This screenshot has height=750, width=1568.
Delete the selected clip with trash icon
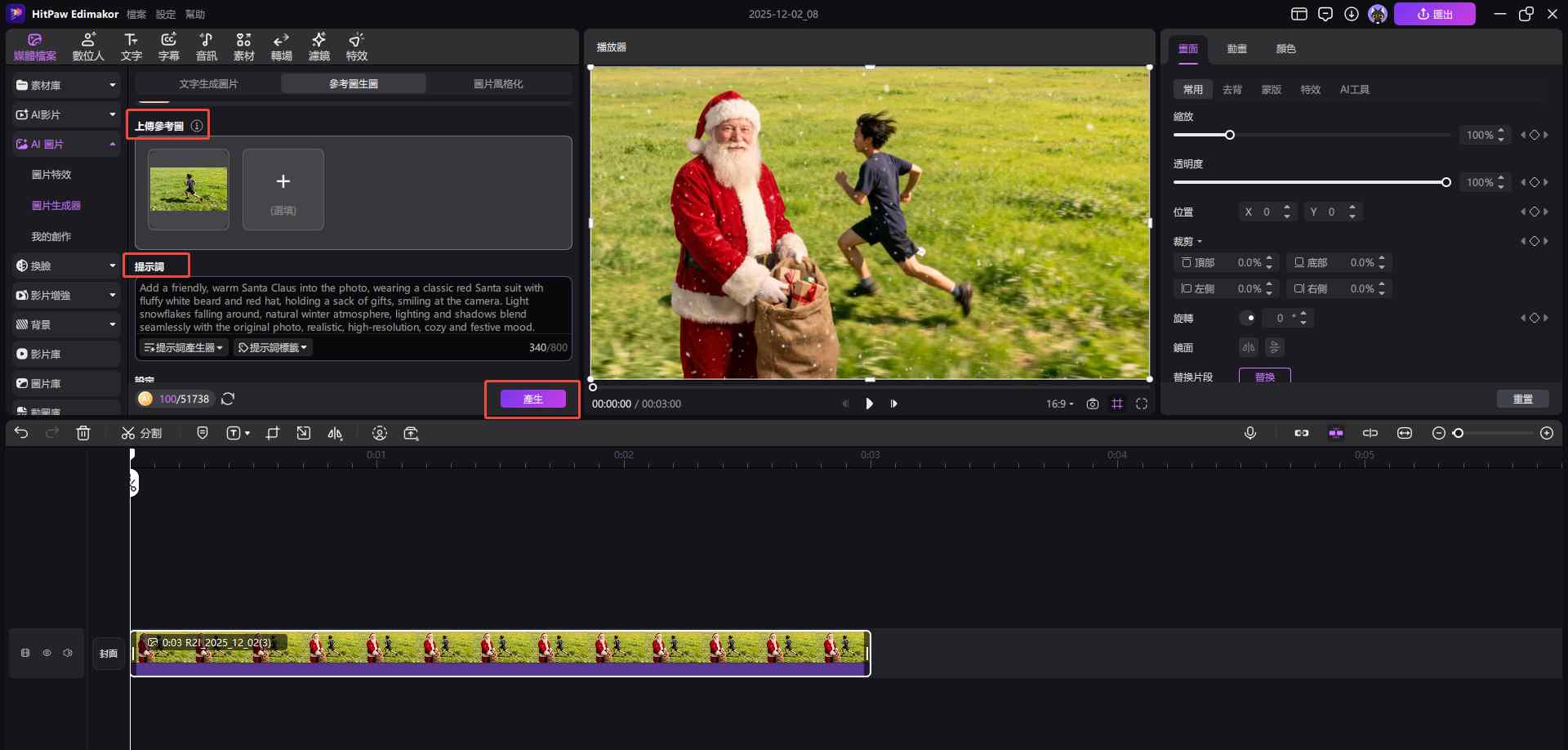(83, 433)
